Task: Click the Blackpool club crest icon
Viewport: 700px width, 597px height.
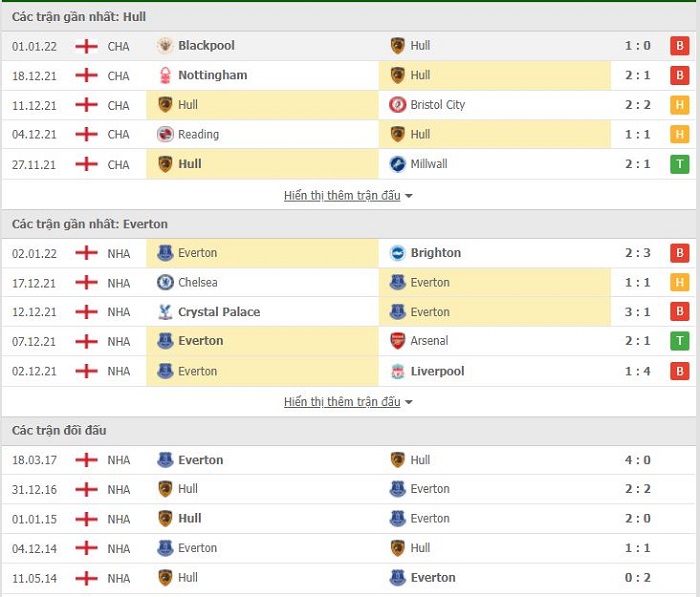Action: click(165, 46)
